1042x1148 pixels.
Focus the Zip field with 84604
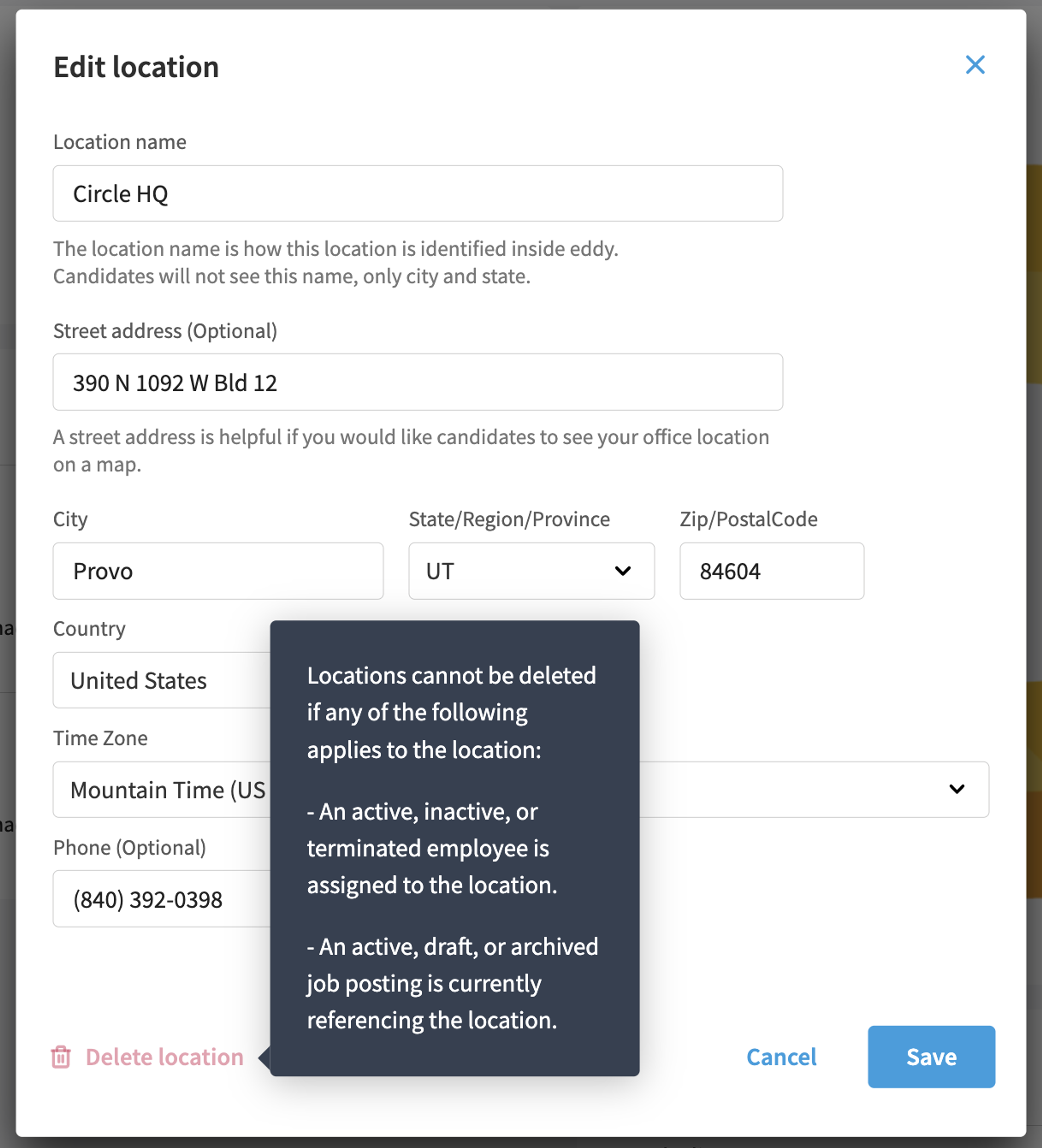coord(771,571)
